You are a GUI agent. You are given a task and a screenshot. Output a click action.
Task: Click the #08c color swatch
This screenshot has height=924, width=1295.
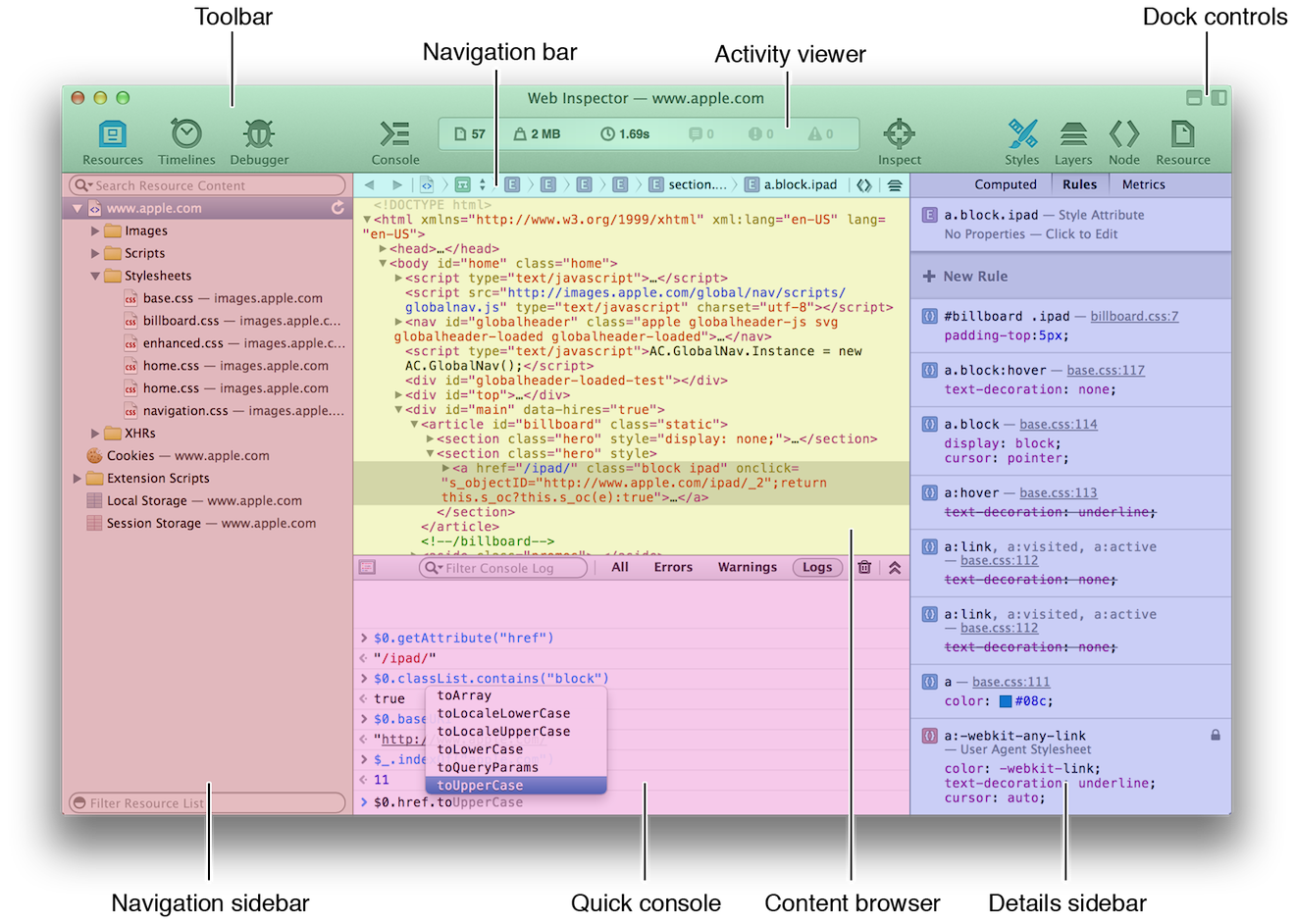[x=1006, y=701]
